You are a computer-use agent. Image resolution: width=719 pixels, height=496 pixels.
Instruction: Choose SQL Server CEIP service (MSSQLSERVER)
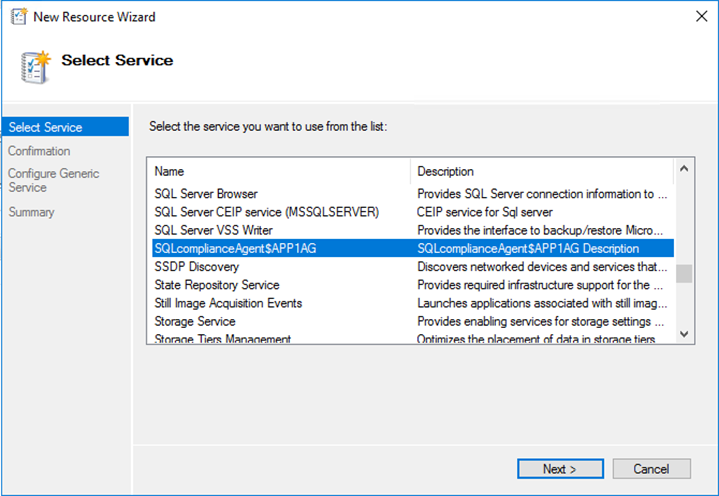(267, 212)
